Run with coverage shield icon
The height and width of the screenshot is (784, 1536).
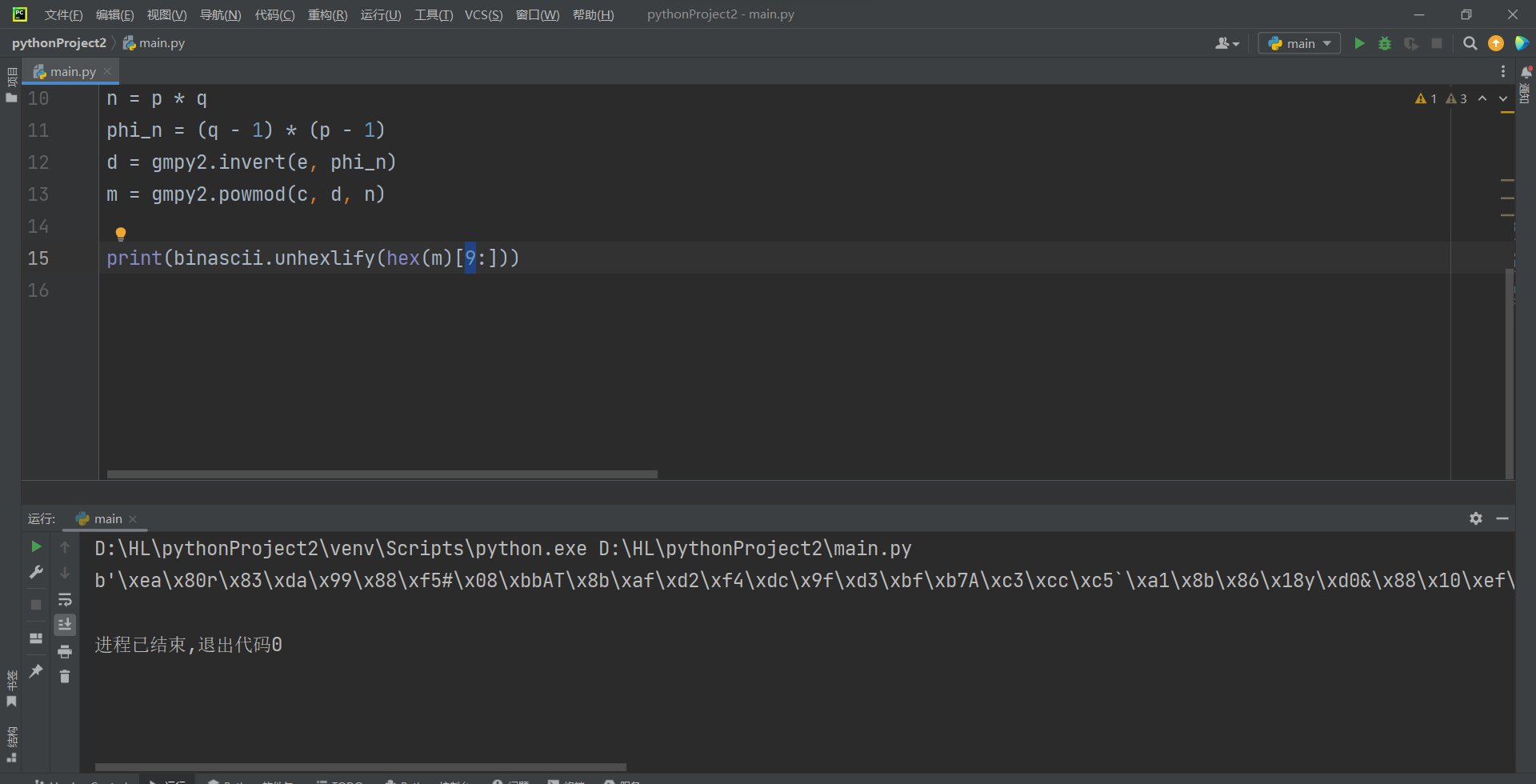(1411, 43)
